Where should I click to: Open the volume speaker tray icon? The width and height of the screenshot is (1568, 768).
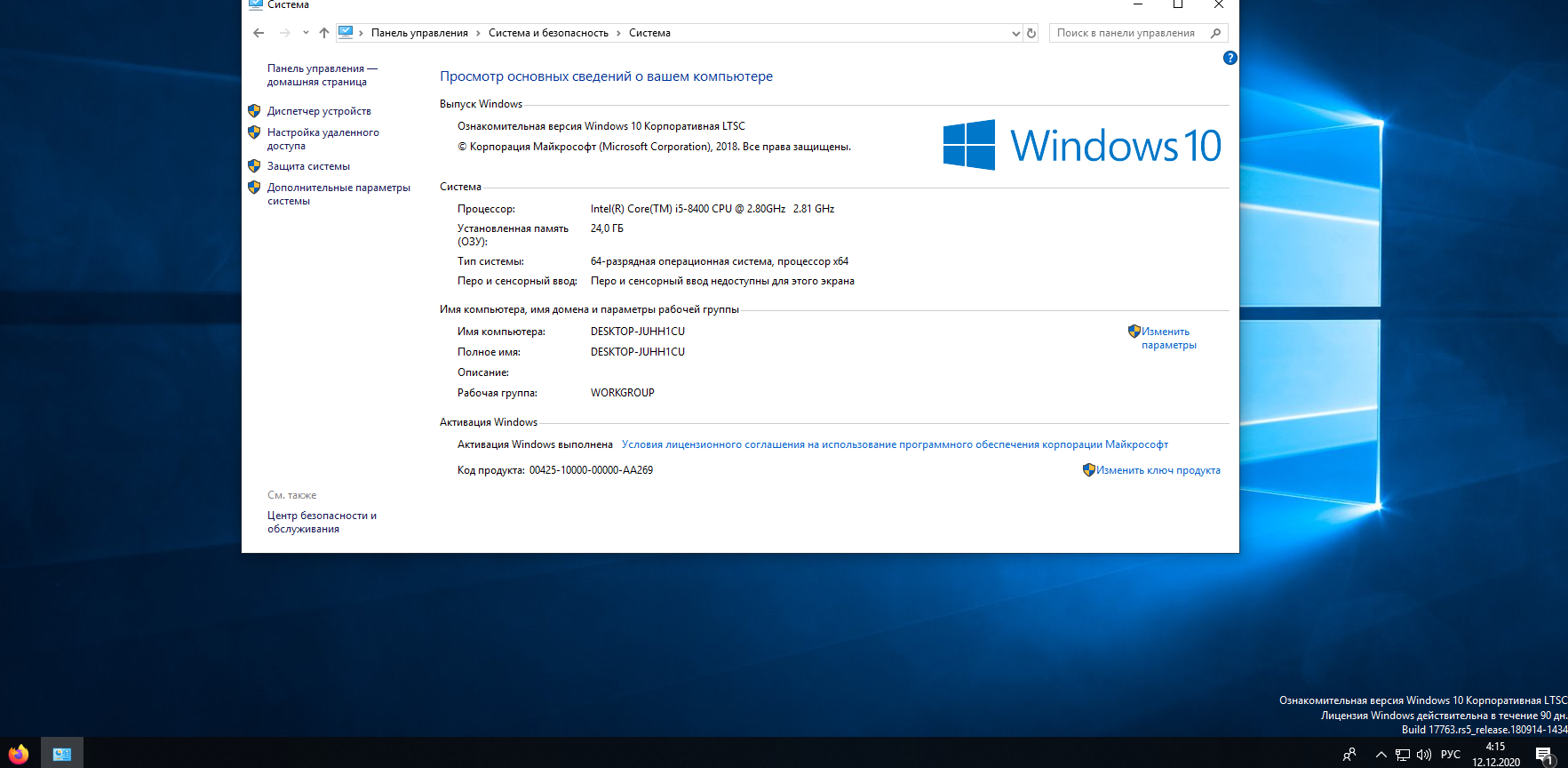1424,755
